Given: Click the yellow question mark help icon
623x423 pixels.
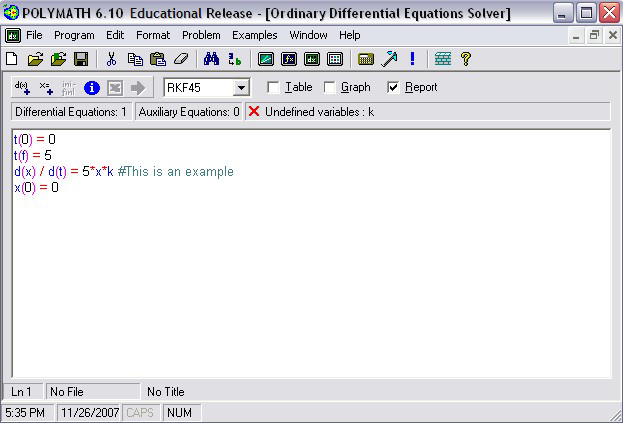Looking at the screenshot, I should coord(465,59).
